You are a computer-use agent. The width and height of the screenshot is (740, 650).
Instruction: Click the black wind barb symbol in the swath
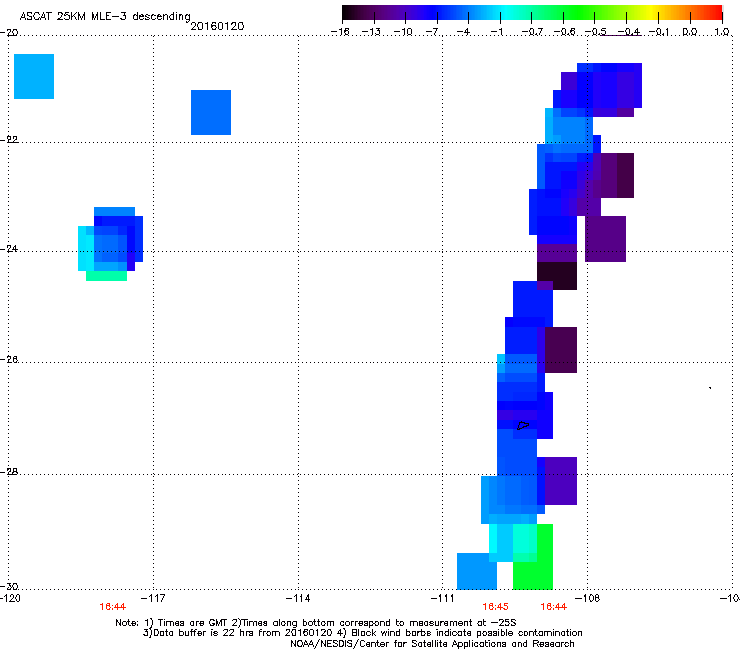(x=522, y=426)
